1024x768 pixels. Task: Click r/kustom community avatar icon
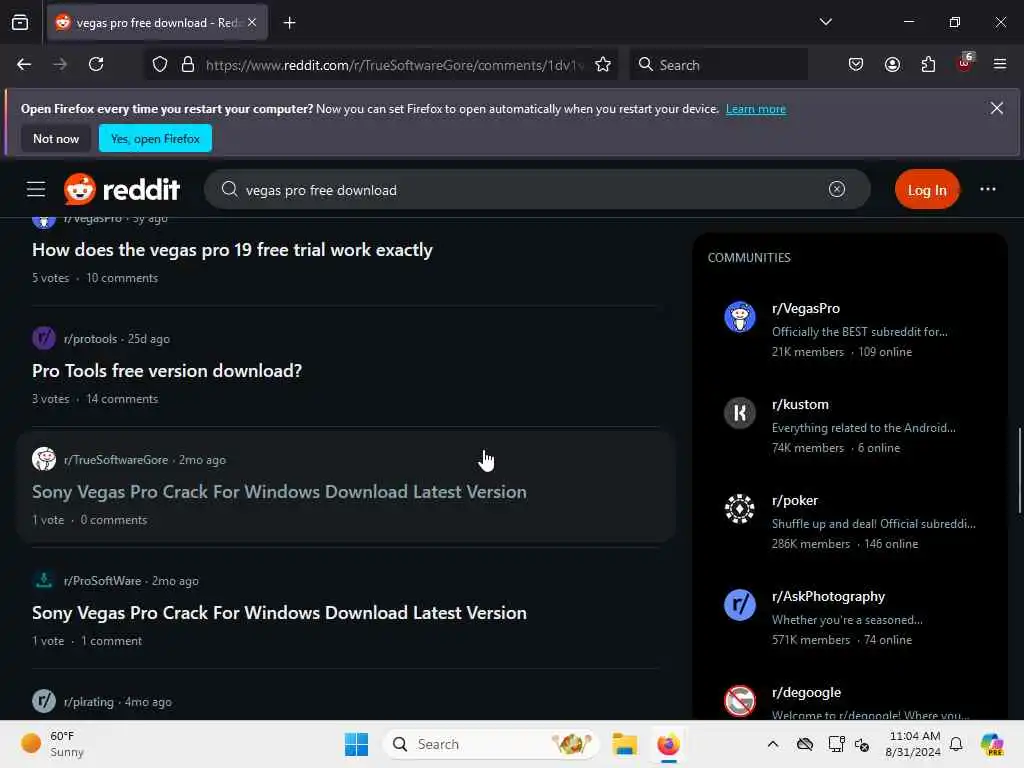pyautogui.click(x=740, y=413)
